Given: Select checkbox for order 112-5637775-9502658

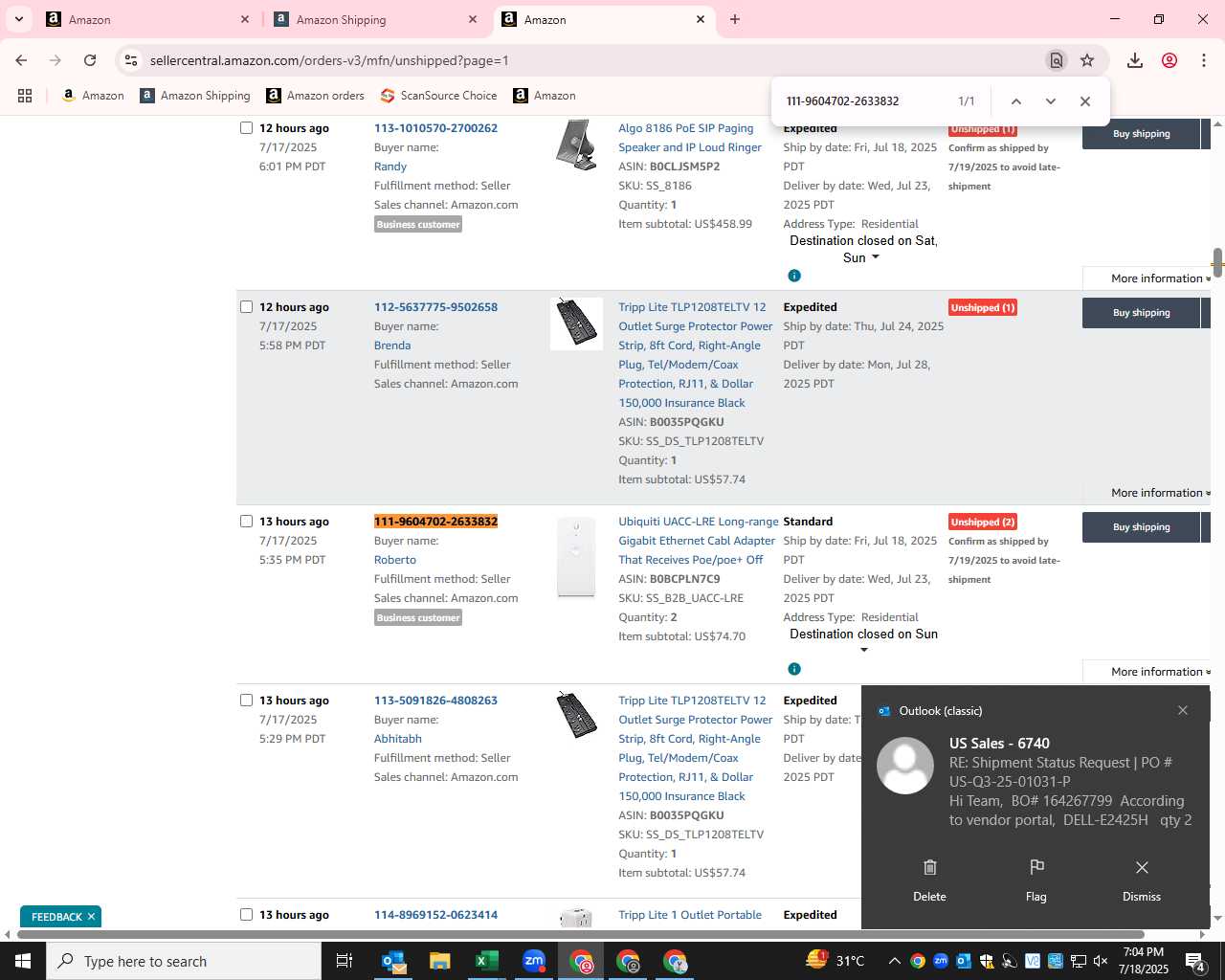Looking at the screenshot, I should tap(246, 307).
